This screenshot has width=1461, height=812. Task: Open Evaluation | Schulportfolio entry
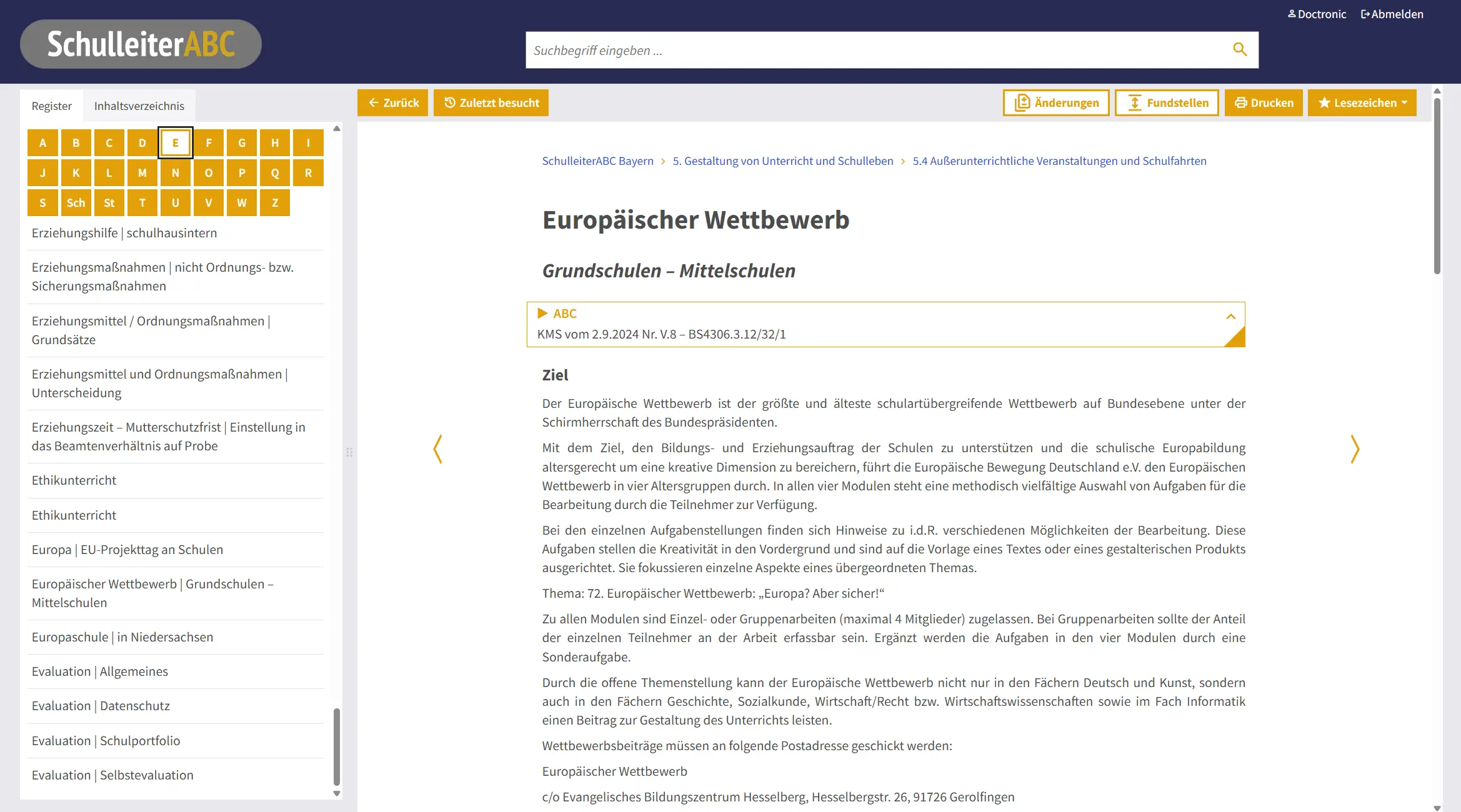[x=176, y=741]
